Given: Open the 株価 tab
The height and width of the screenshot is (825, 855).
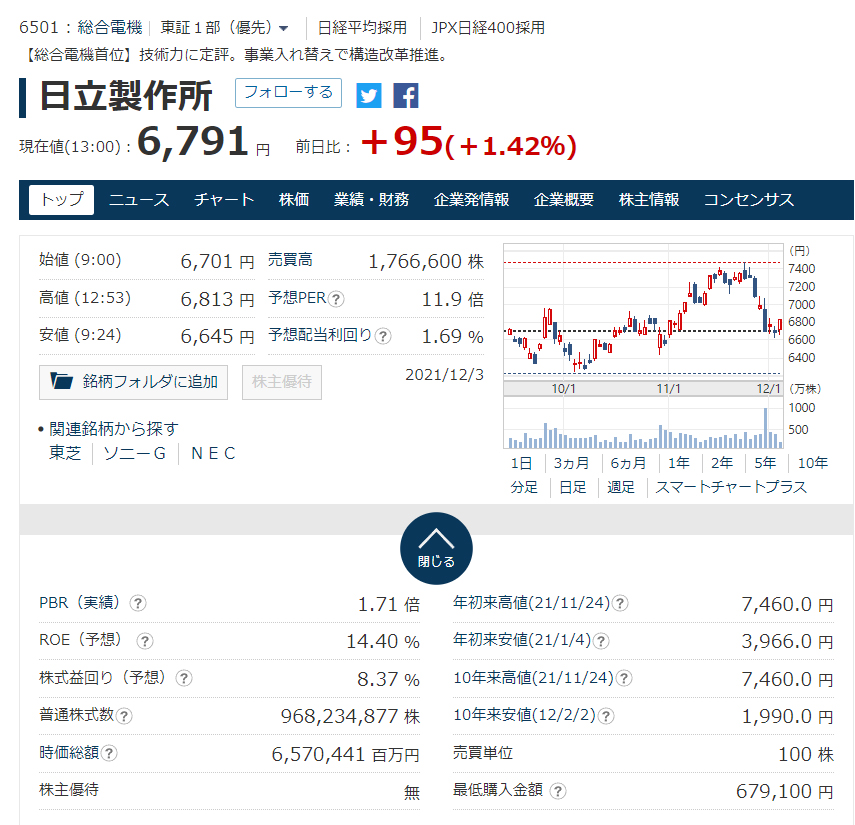Looking at the screenshot, I should pos(294,200).
